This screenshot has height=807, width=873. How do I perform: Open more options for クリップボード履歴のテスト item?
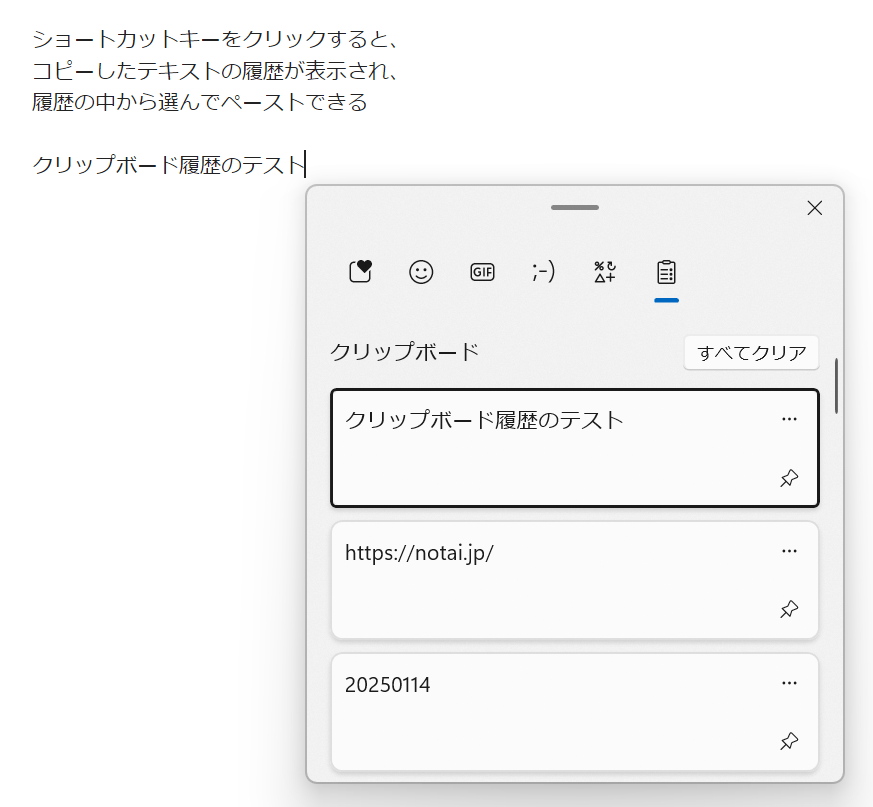coord(789,419)
